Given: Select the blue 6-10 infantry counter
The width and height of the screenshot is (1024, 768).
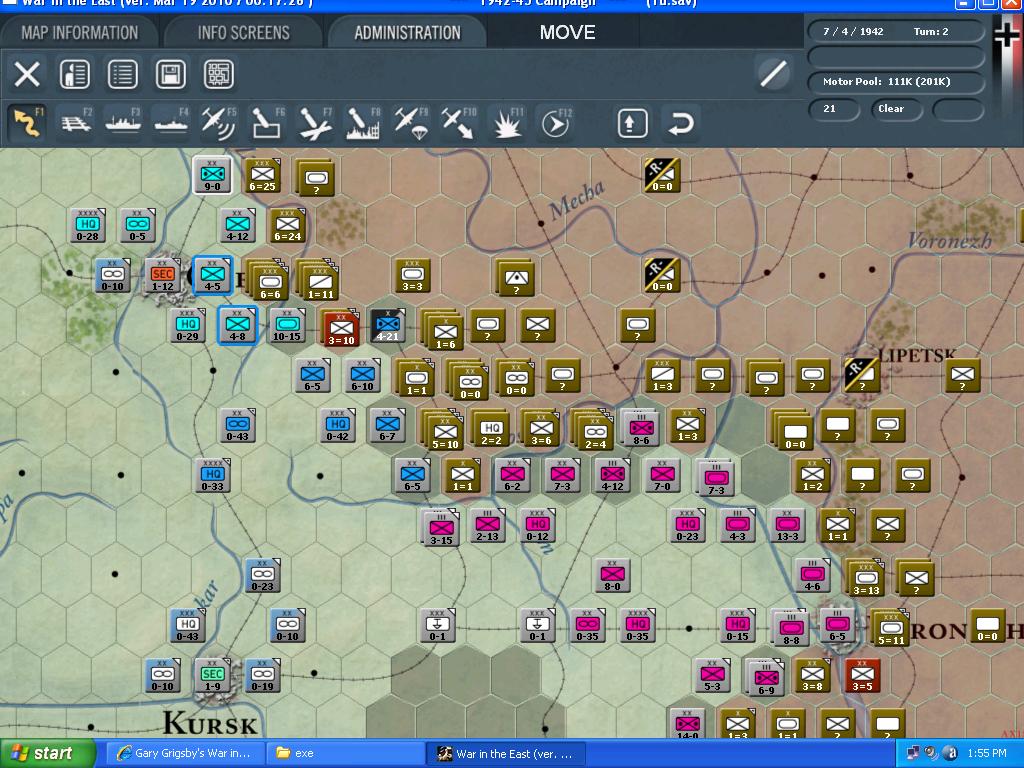Looking at the screenshot, I should click(362, 375).
